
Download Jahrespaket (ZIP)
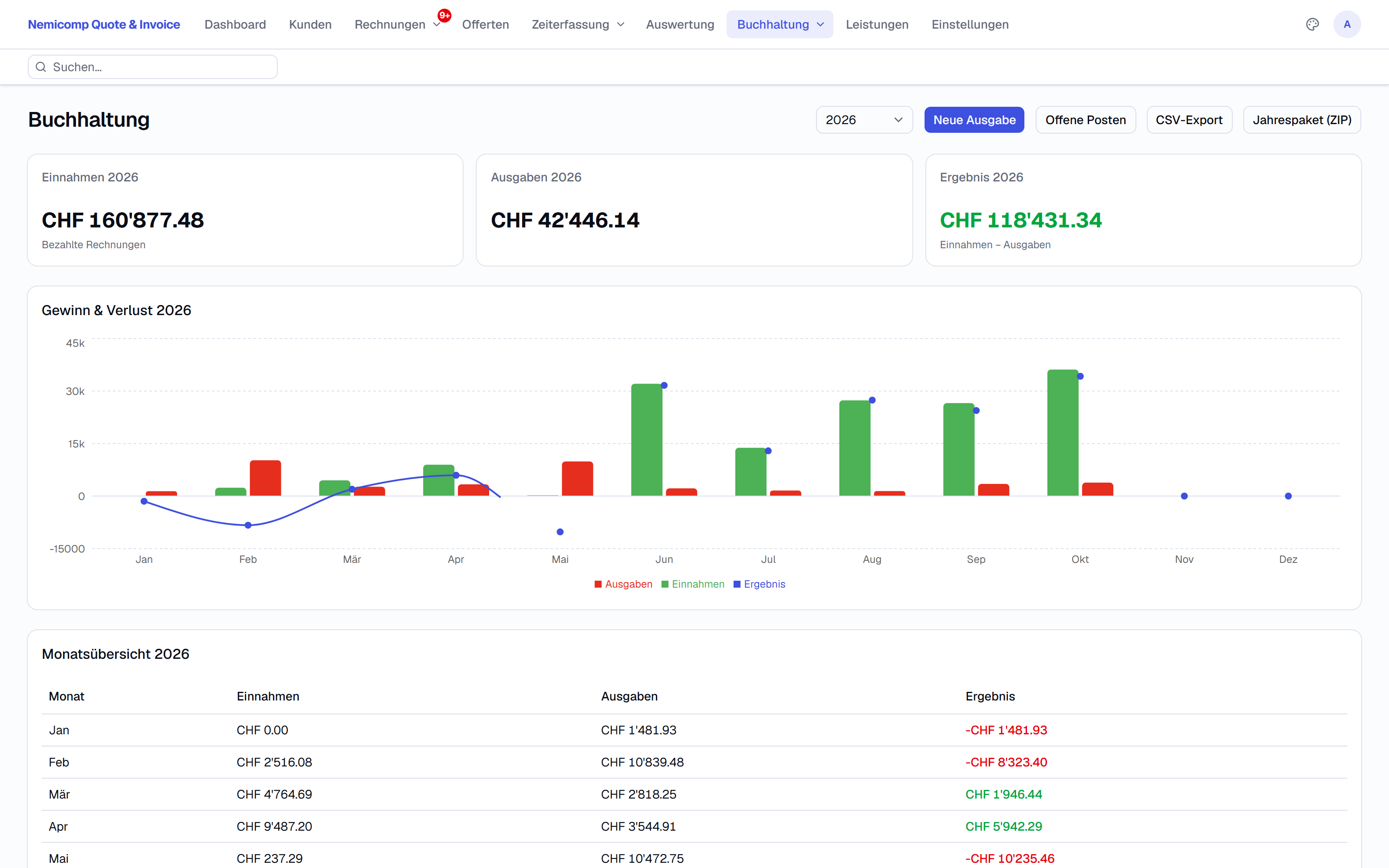(1301, 120)
